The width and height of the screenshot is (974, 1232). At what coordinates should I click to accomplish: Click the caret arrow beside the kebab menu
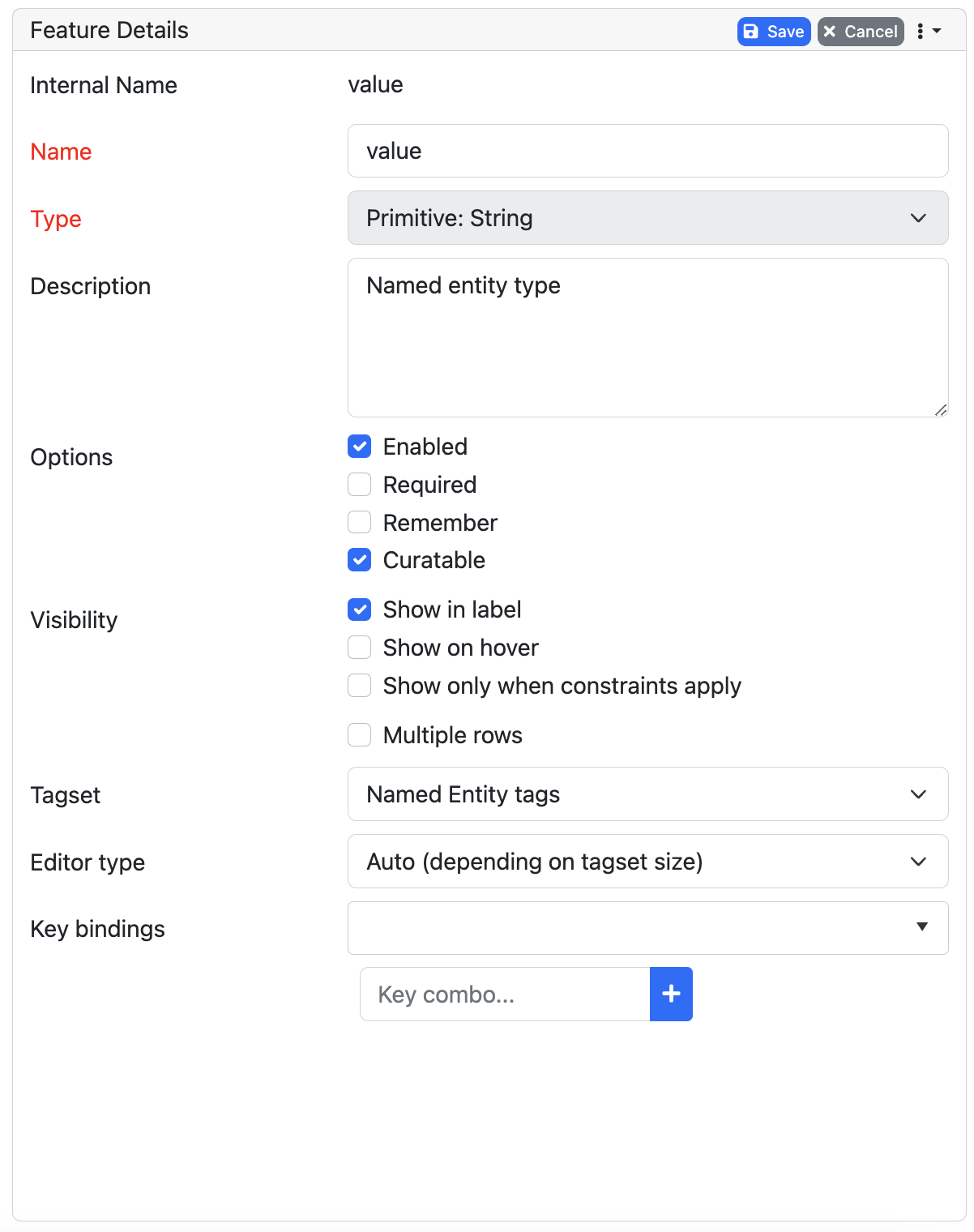click(936, 31)
